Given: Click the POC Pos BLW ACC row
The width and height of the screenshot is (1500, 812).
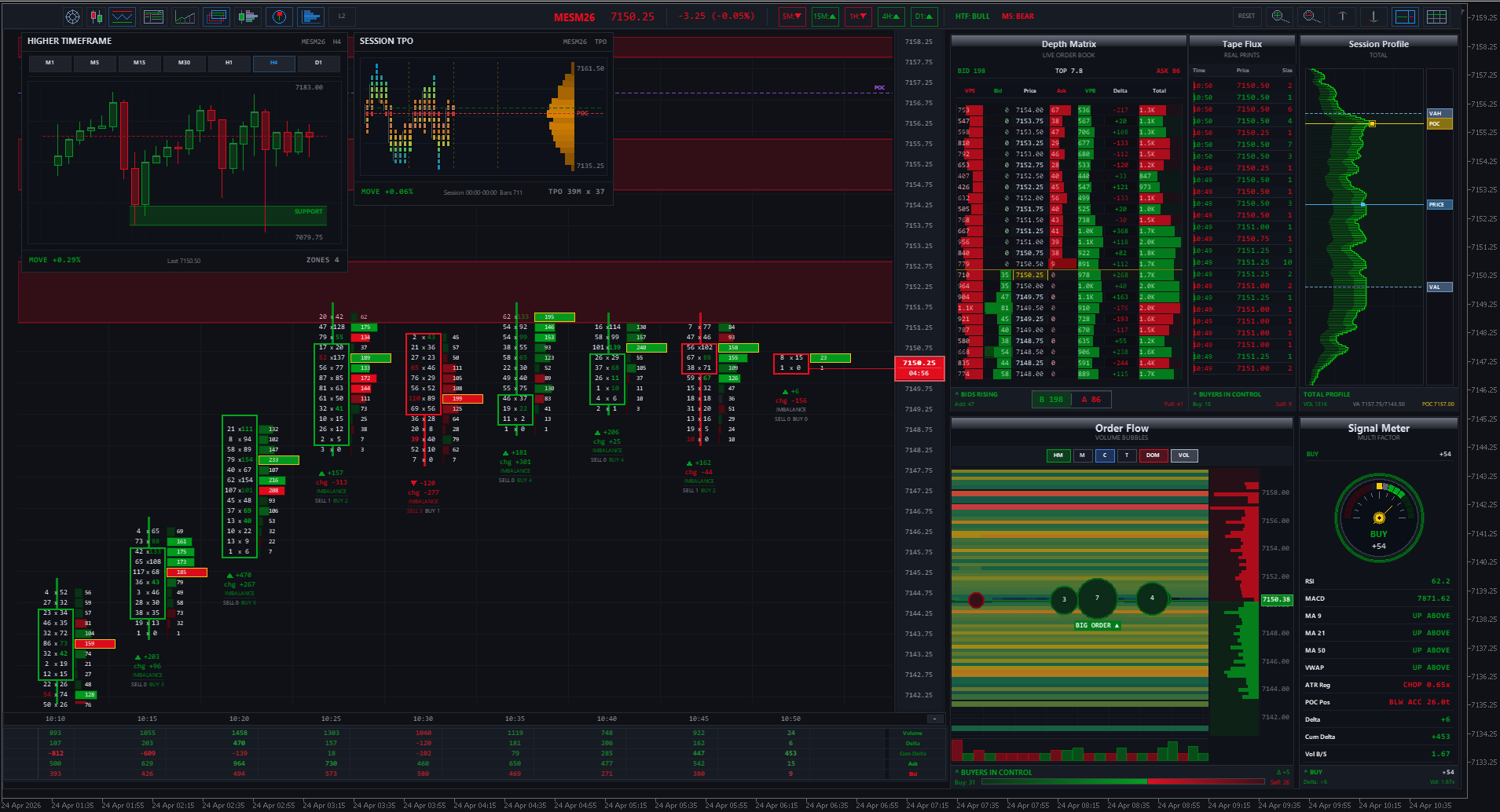Looking at the screenshot, I should [1378, 702].
